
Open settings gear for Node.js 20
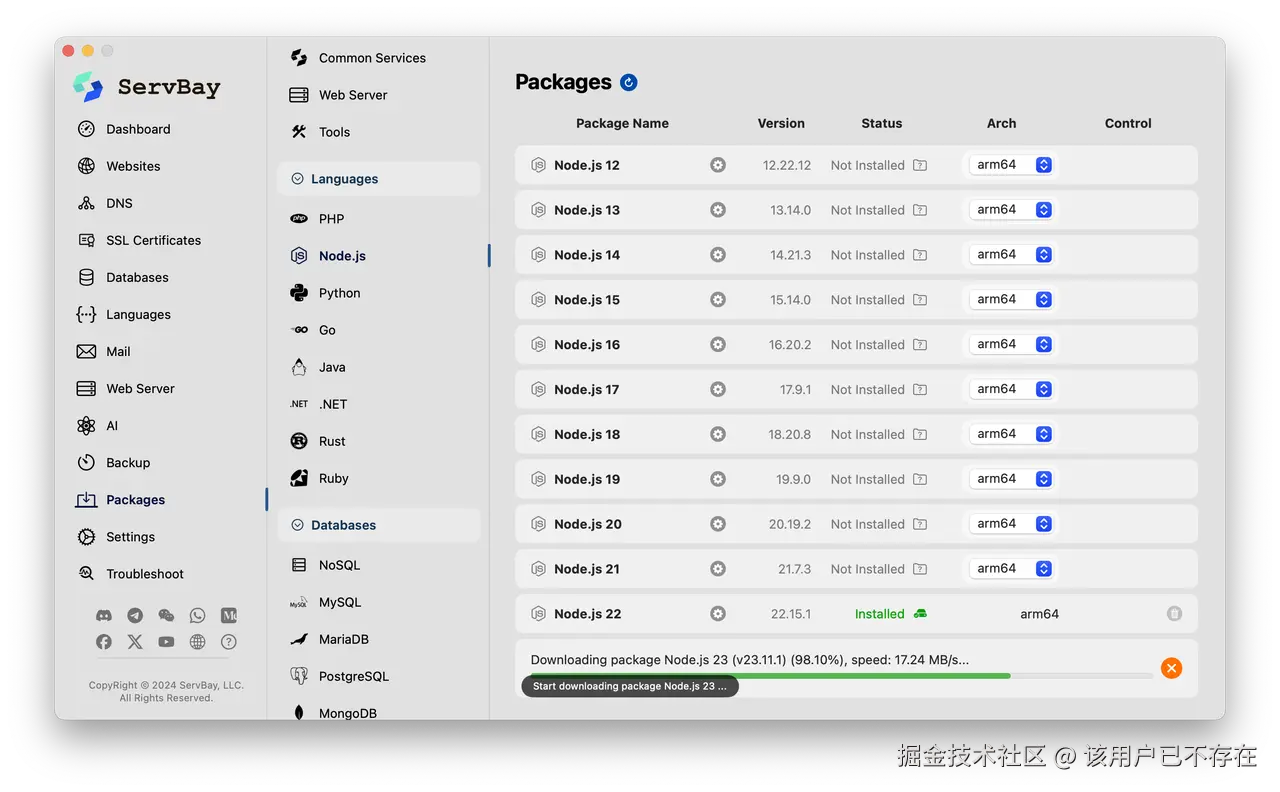coord(718,524)
